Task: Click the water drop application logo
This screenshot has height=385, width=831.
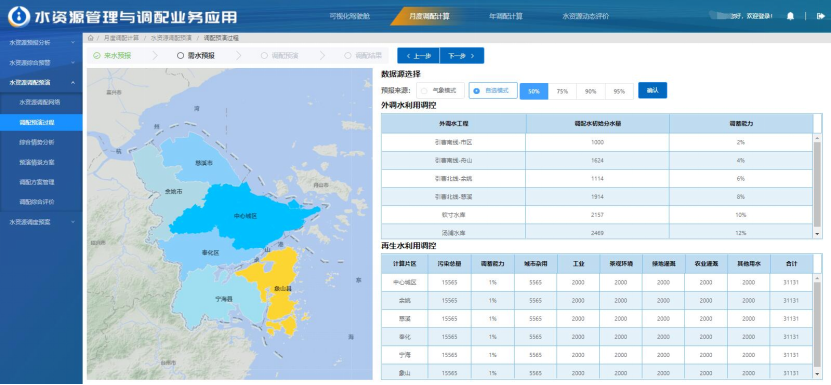Action: pos(19,17)
